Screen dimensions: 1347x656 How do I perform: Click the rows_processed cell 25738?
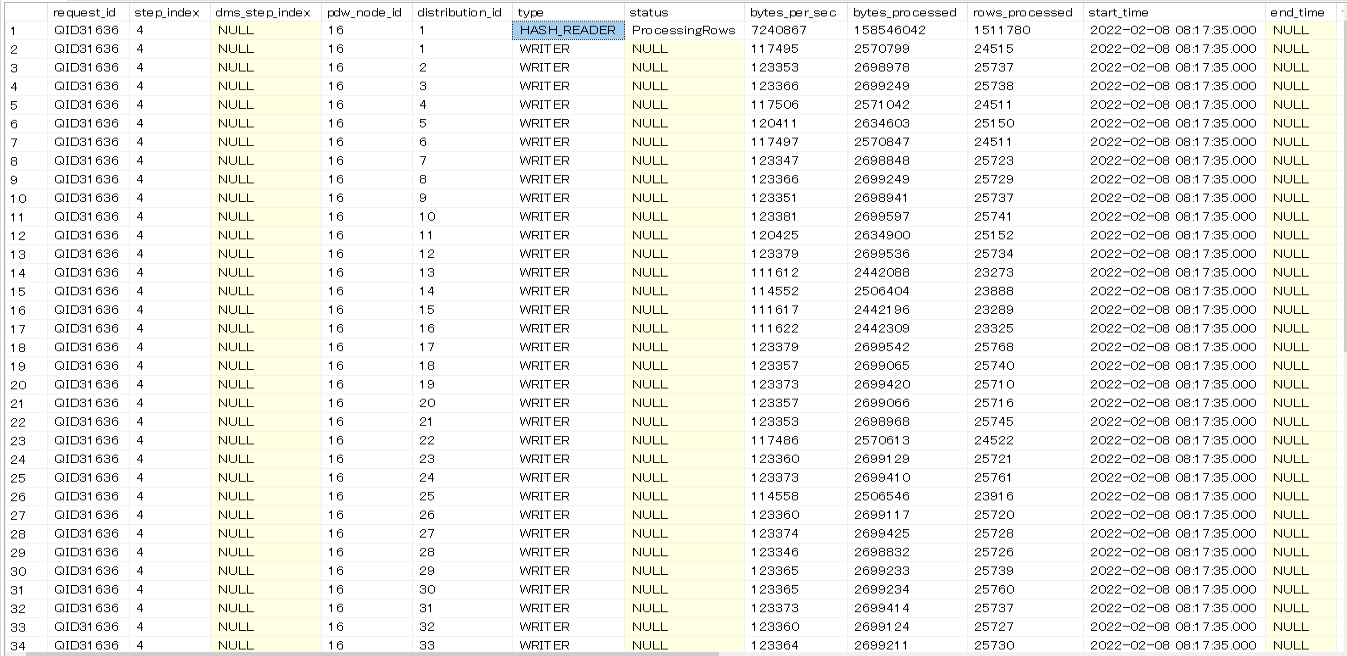pos(1024,86)
